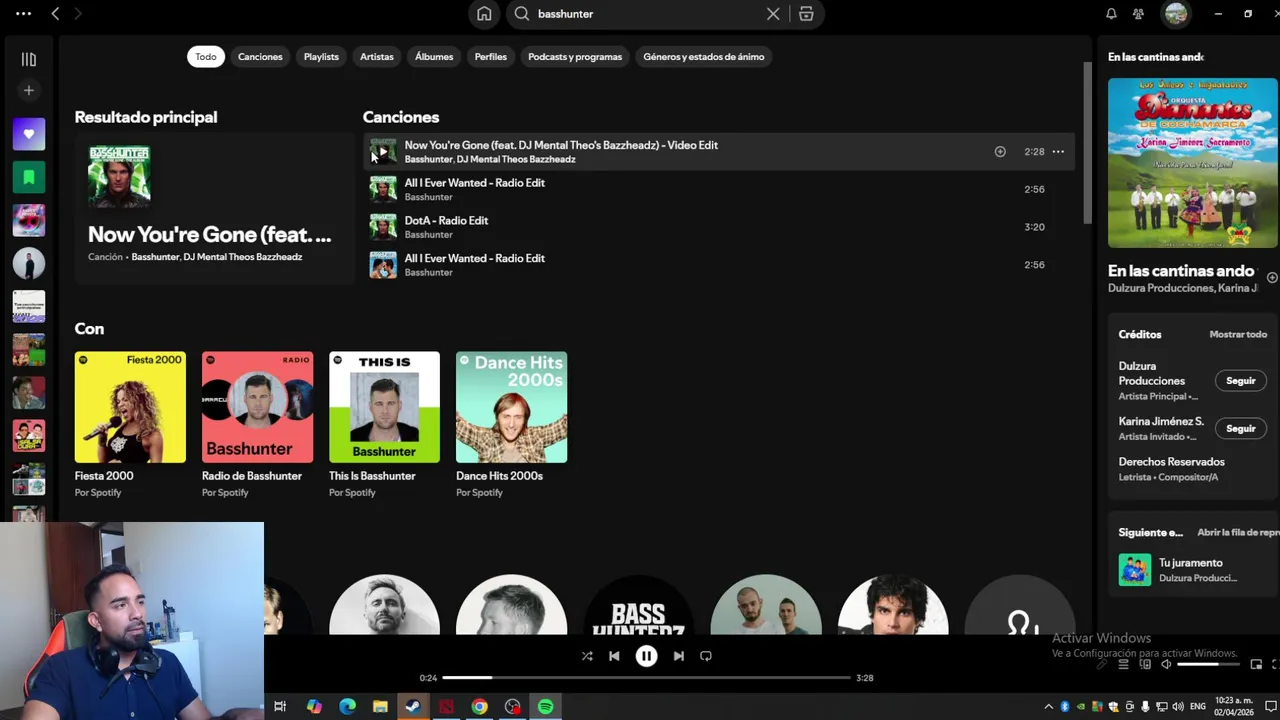1280x720 pixels.
Task: Open the user profile avatar
Action: [x=1176, y=14]
